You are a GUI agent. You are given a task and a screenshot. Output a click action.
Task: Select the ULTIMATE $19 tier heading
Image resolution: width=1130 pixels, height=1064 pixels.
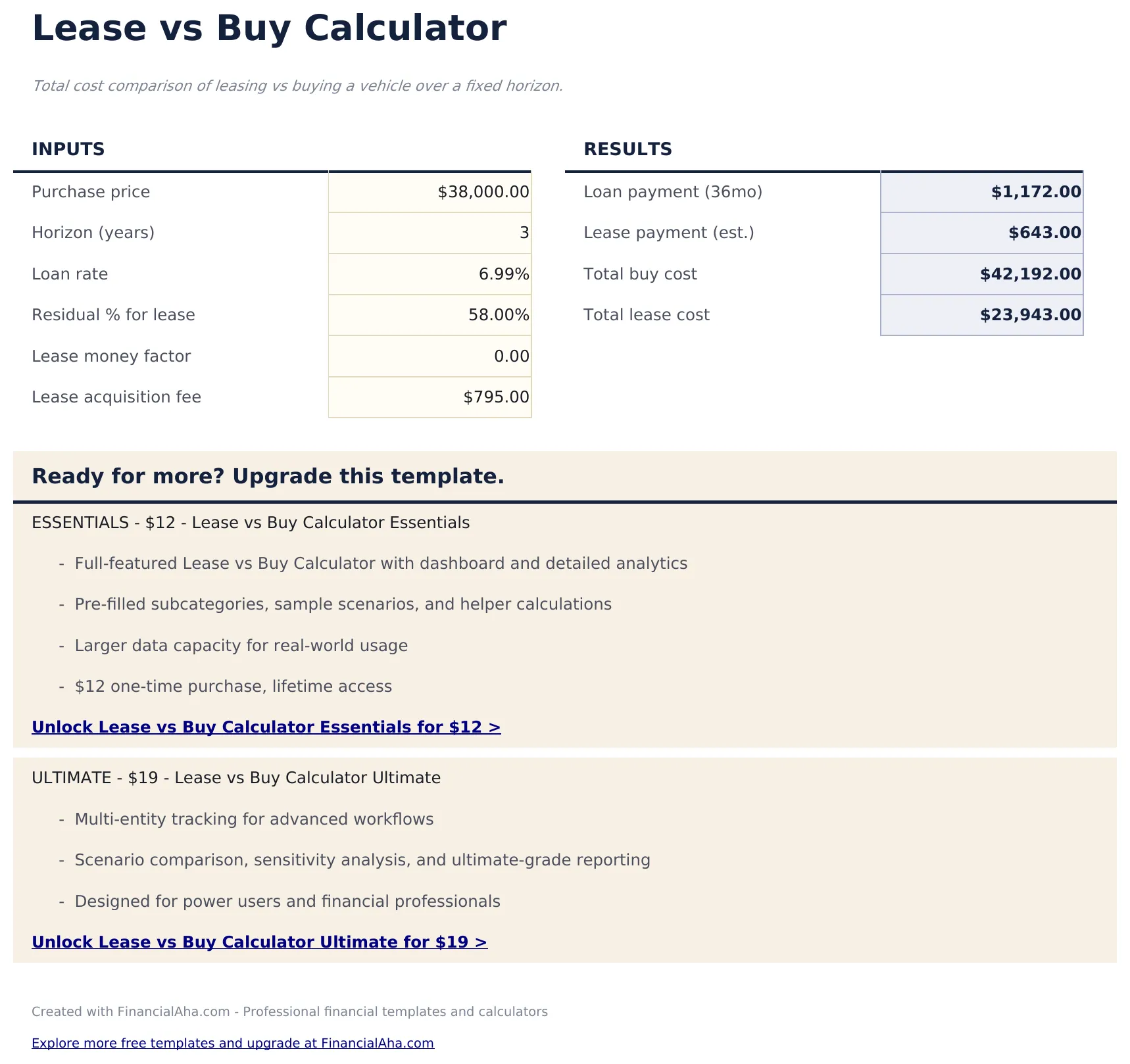[x=236, y=778]
